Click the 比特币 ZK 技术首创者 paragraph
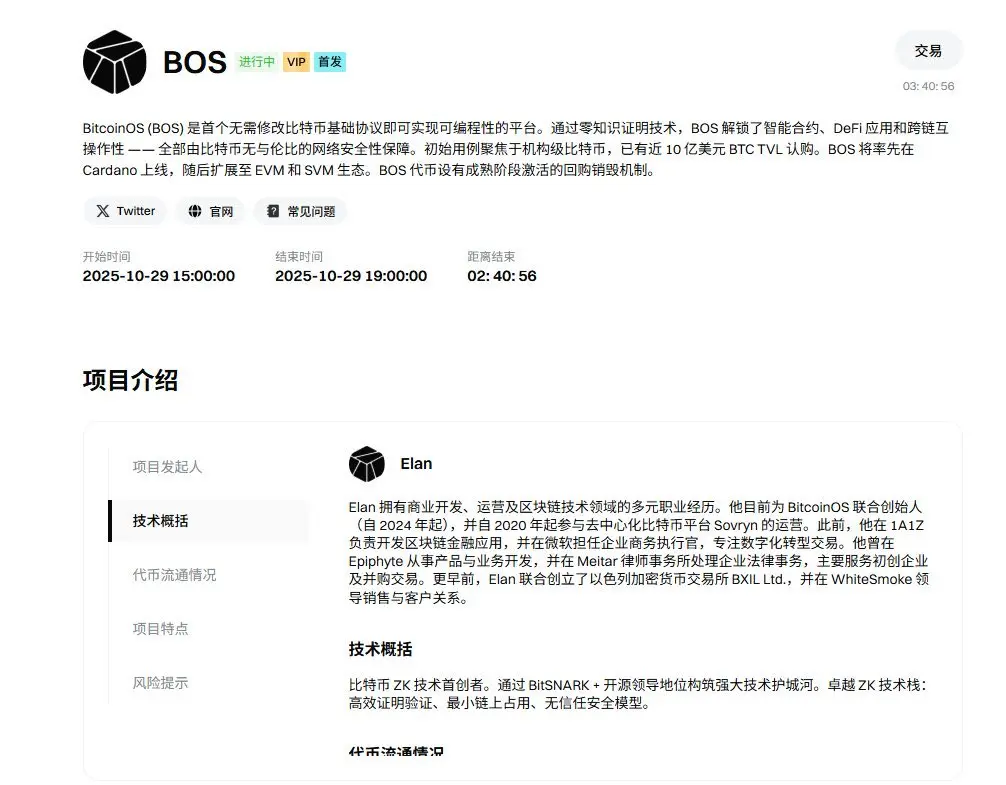 (x=638, y=694)
